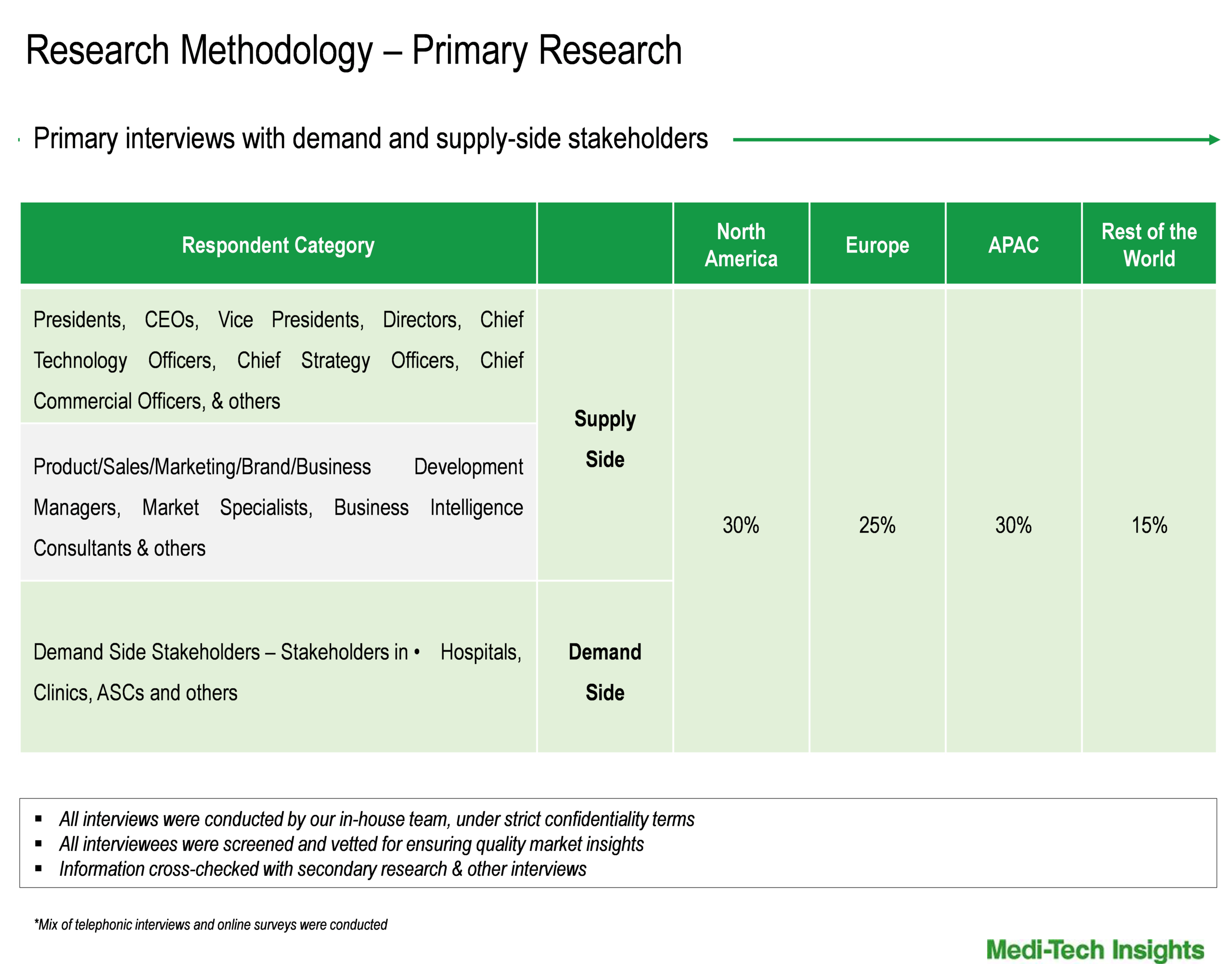Select the Product/Sales/Marketing Managers respondent row

point(278,507)
